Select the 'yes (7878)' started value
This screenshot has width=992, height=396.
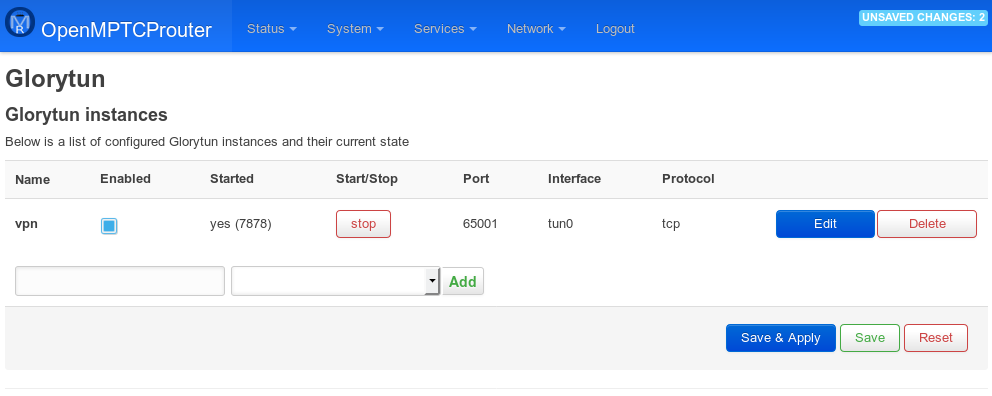tap(240, 224)
